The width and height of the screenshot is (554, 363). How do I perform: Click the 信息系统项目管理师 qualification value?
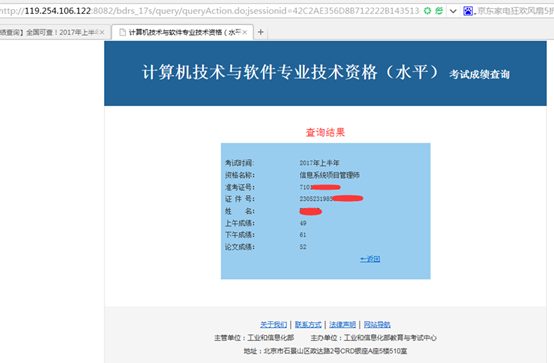tap(330, 175)
